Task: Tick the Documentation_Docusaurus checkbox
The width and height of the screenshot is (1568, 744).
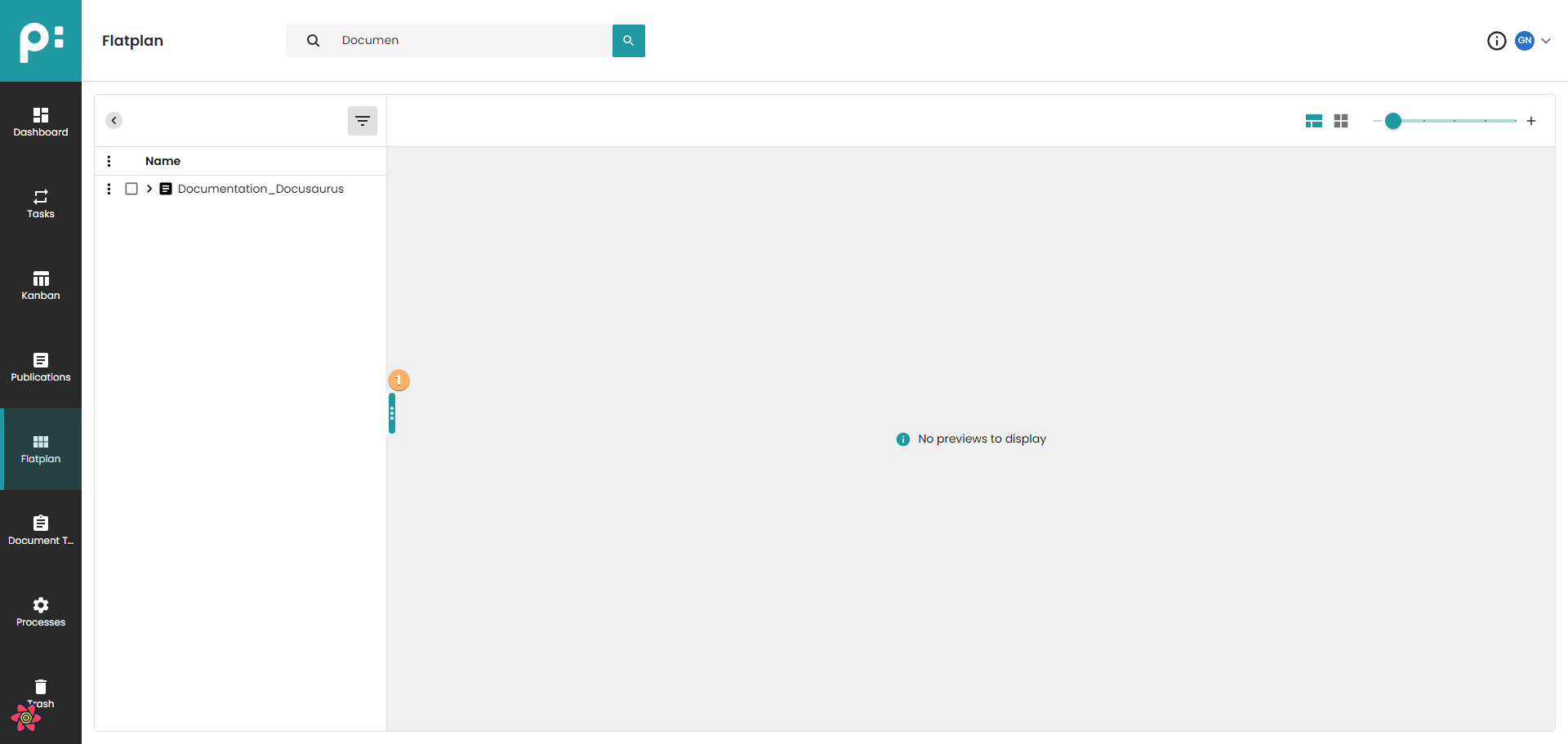Action: tap(131, 189)
